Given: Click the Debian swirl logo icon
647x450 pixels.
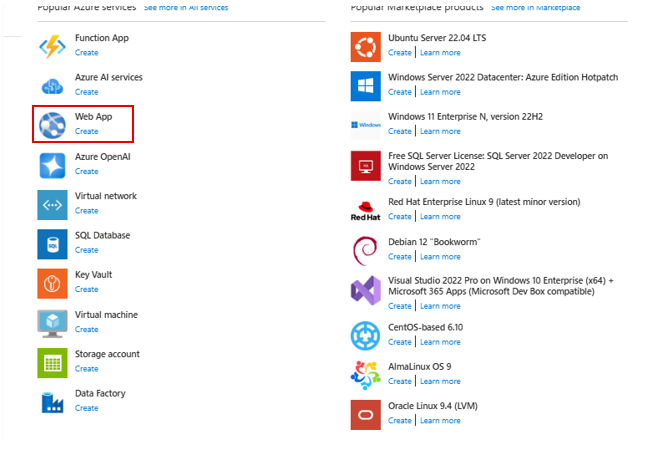Looking at the screenshot, I should coord(366,250).
